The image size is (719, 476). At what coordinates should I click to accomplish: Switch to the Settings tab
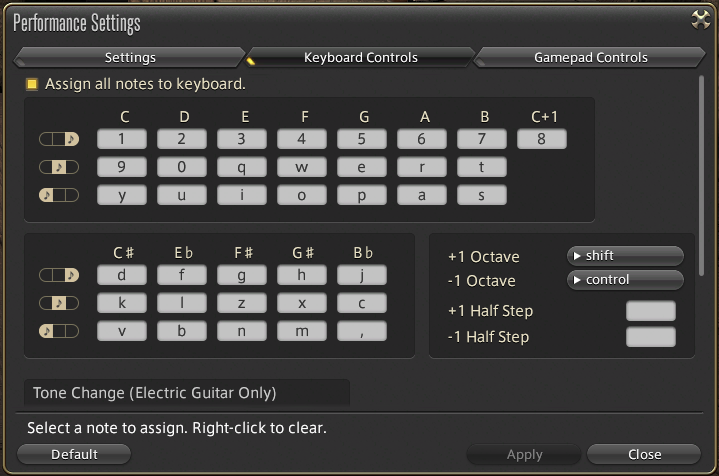[130, 57]
